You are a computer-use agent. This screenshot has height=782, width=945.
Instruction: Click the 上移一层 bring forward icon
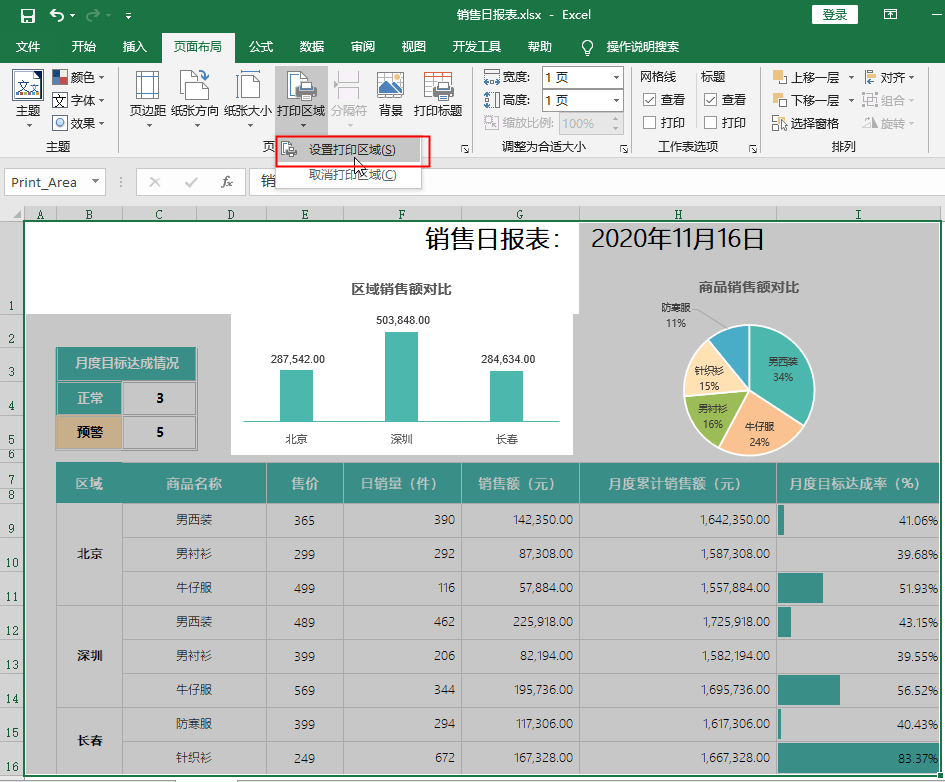779,77
